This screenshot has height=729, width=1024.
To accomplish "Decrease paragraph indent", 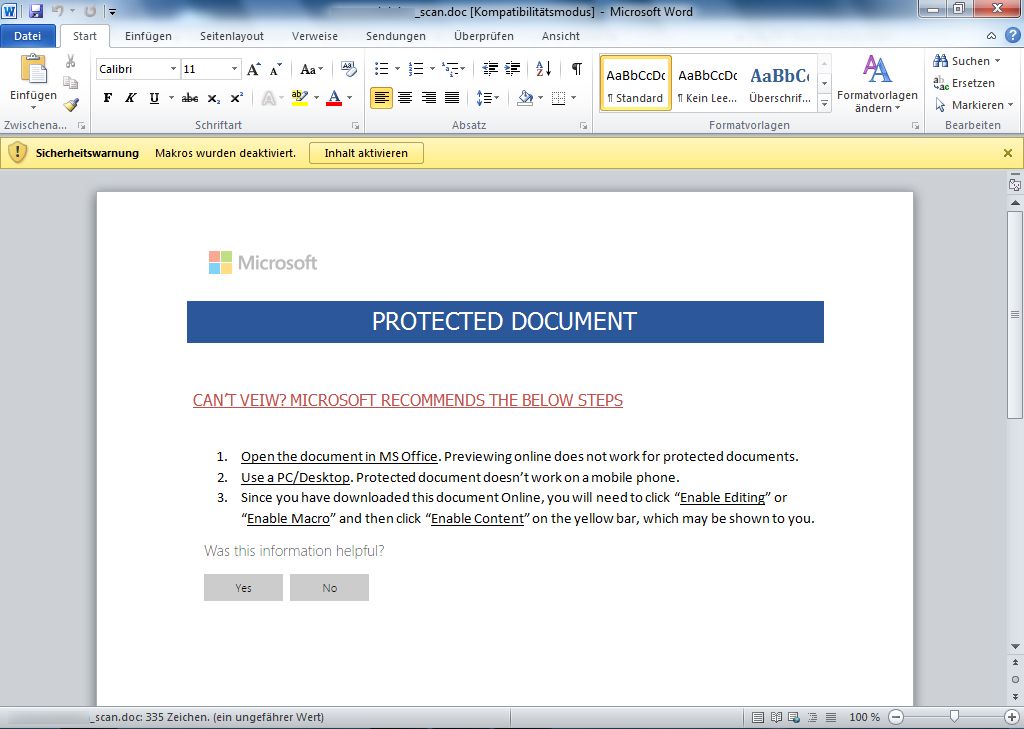I will [490, 69].
